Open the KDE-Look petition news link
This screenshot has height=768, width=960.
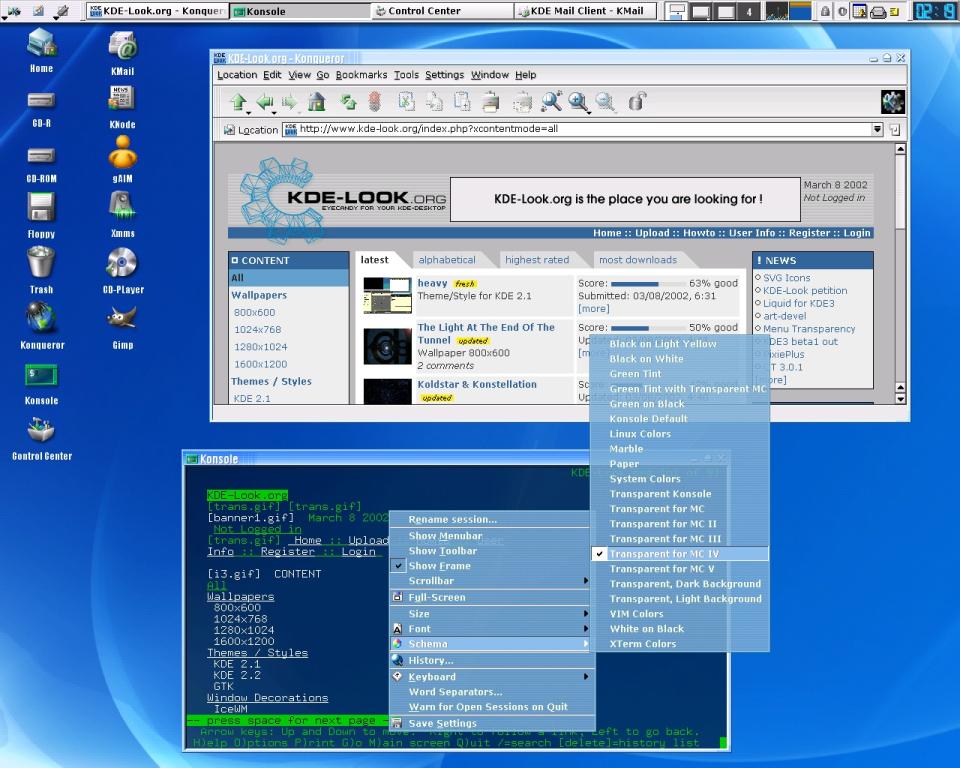tap(805, 291)
